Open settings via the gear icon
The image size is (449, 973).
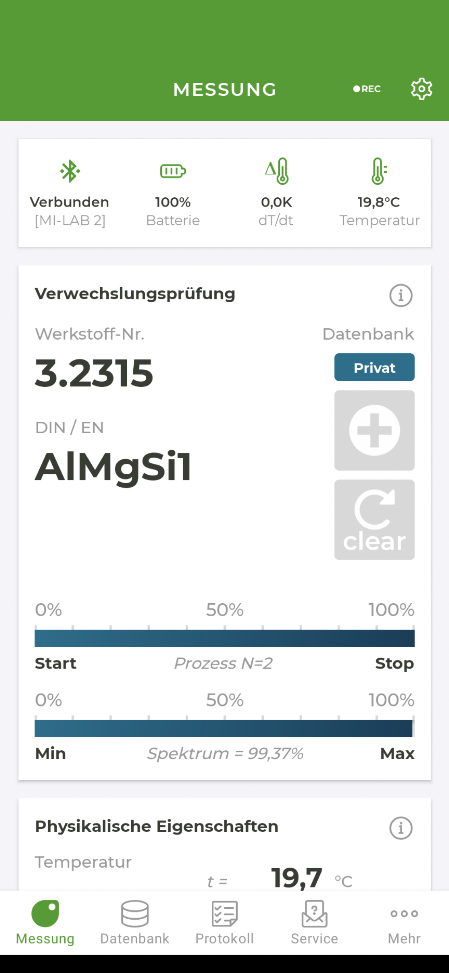[422, 89]
